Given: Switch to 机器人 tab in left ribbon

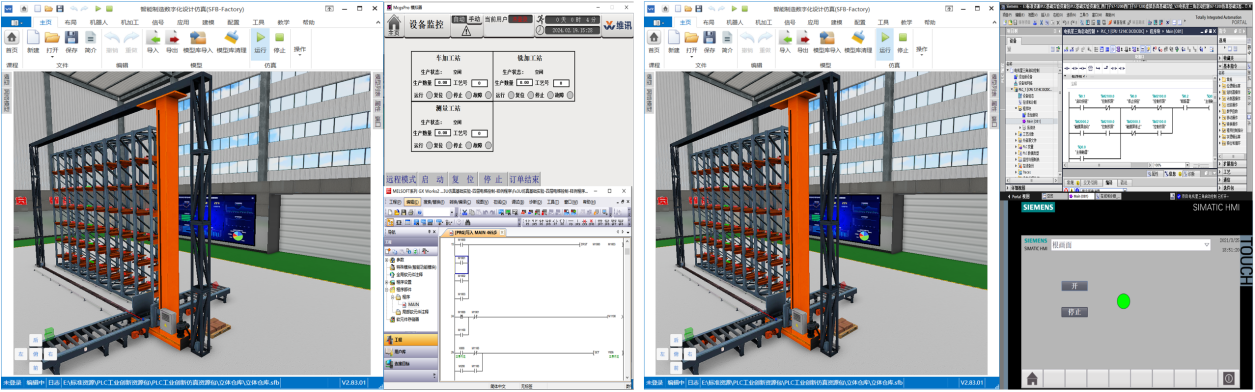Looking at the screenshot, I should tap(99, 21).
